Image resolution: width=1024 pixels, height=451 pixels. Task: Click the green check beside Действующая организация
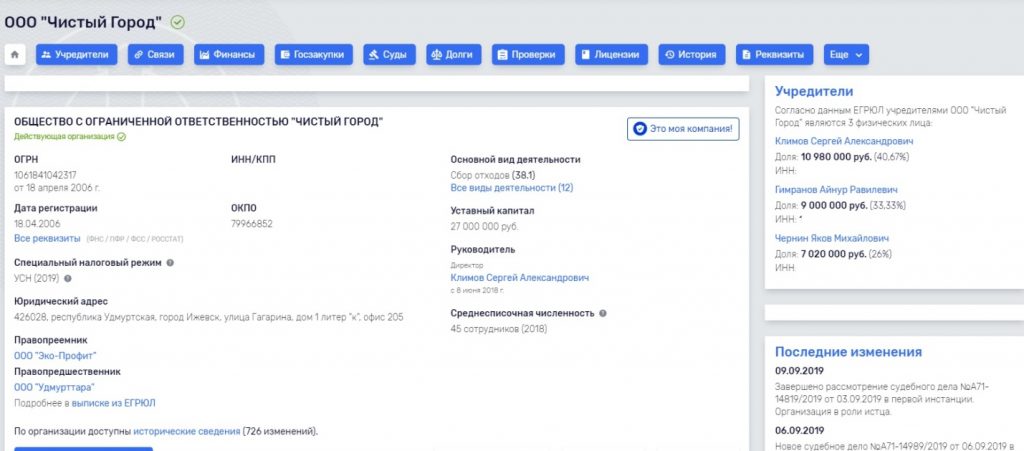(x=121, y=136)
